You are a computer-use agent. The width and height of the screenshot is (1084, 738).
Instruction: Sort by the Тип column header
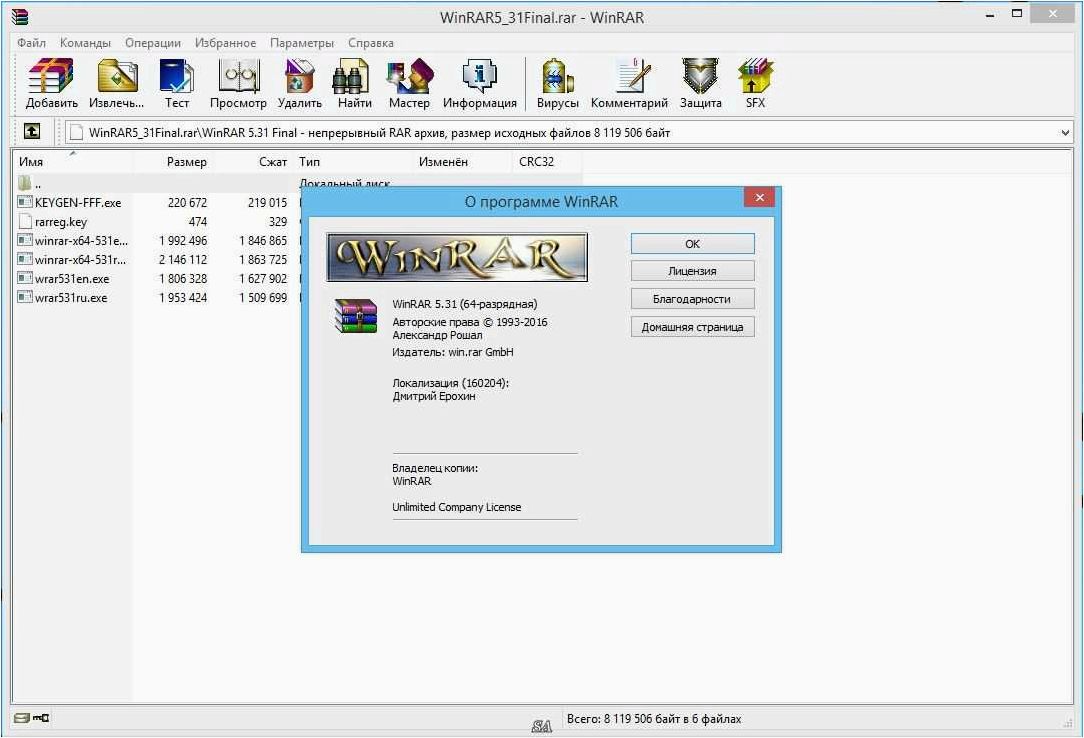353,162
